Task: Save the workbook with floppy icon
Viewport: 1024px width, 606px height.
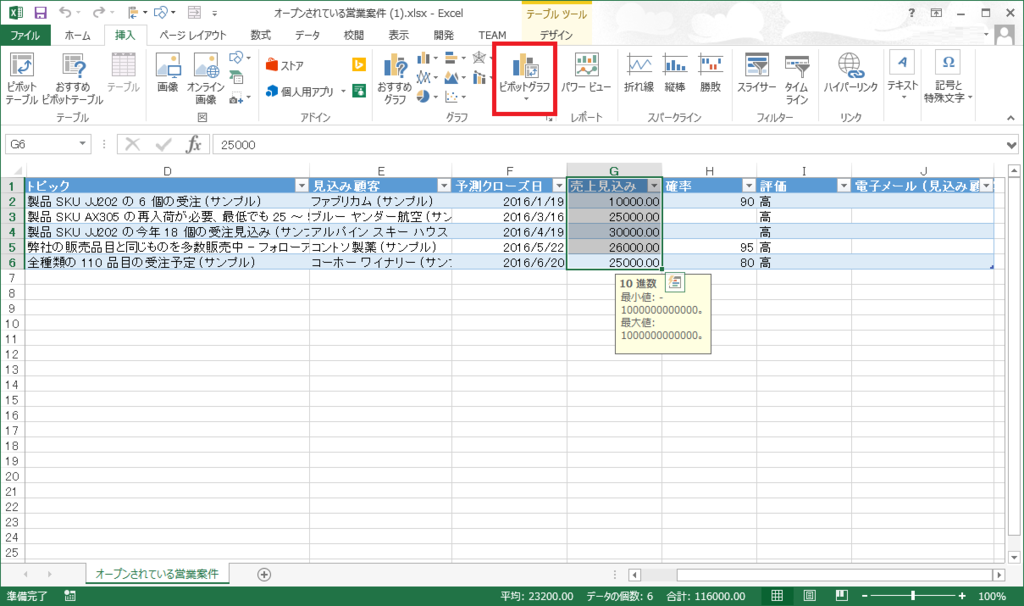Action: [40, 12]
